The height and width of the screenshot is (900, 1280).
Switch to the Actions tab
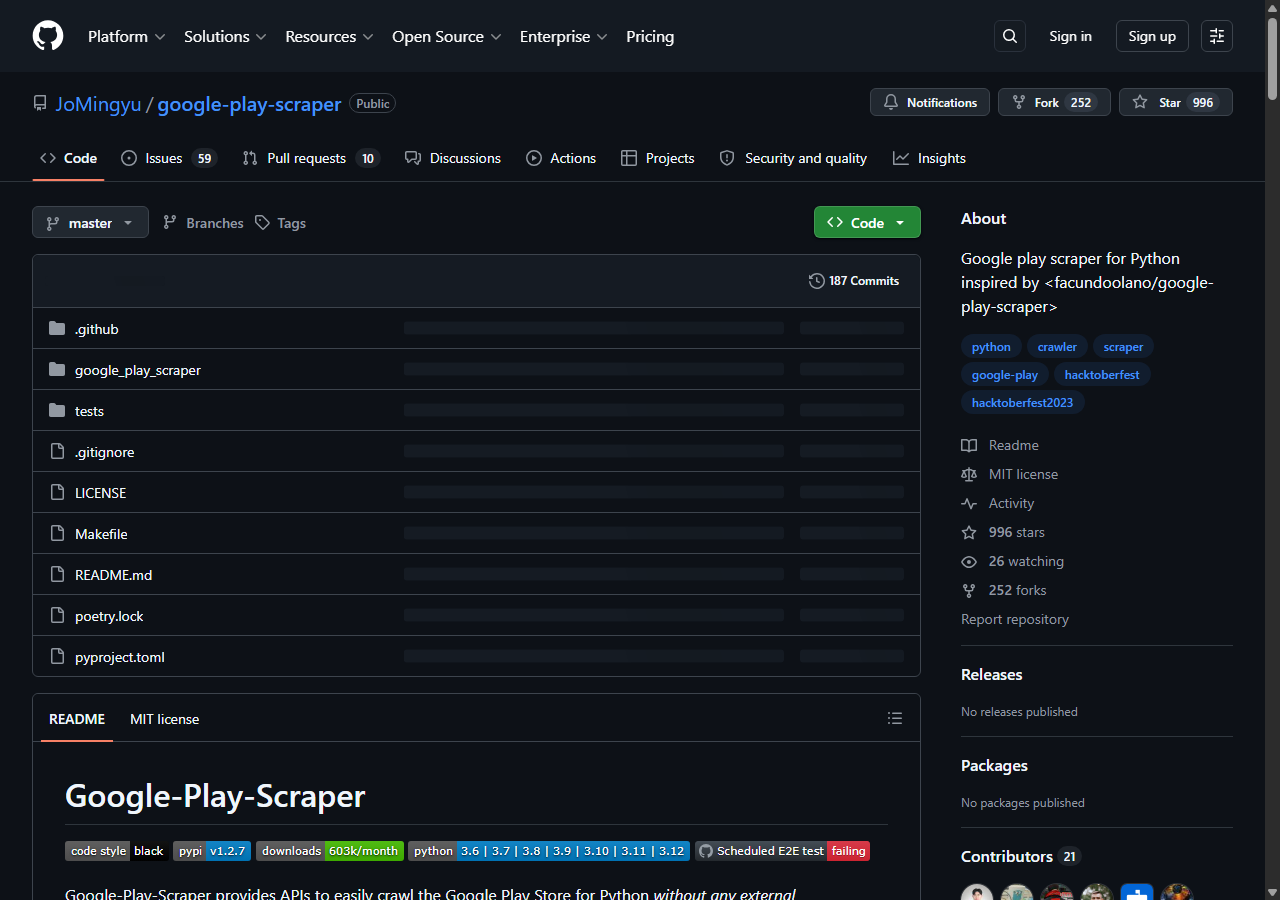click(x=561, y=158)
